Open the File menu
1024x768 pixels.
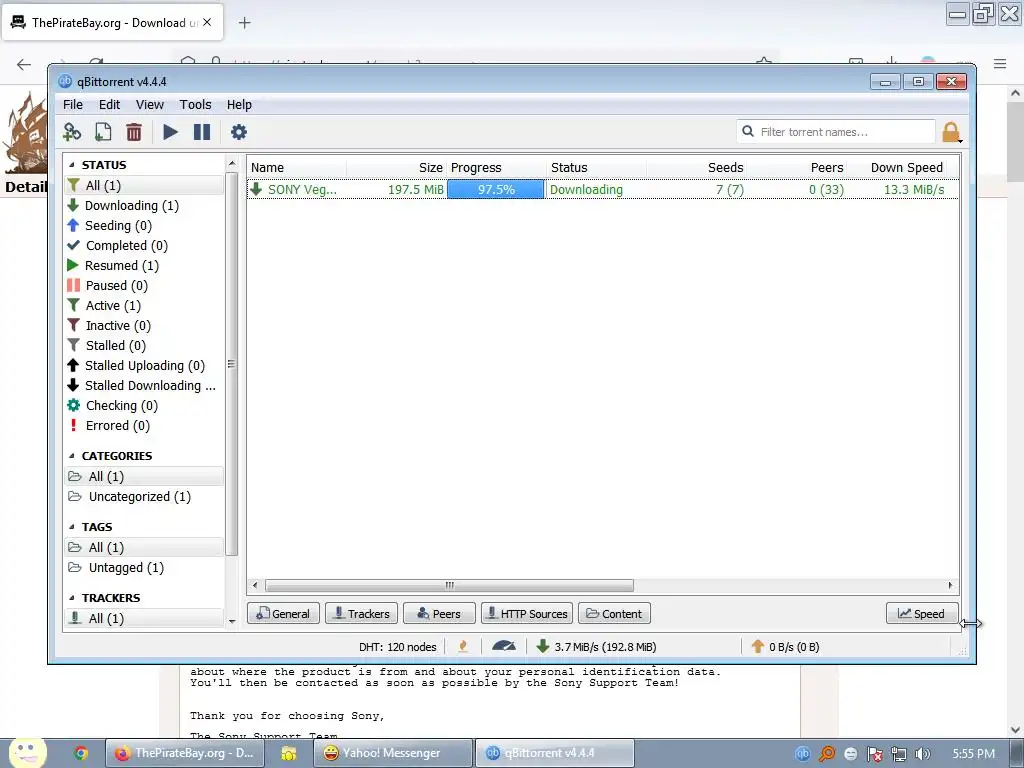(x=72, y=104)
